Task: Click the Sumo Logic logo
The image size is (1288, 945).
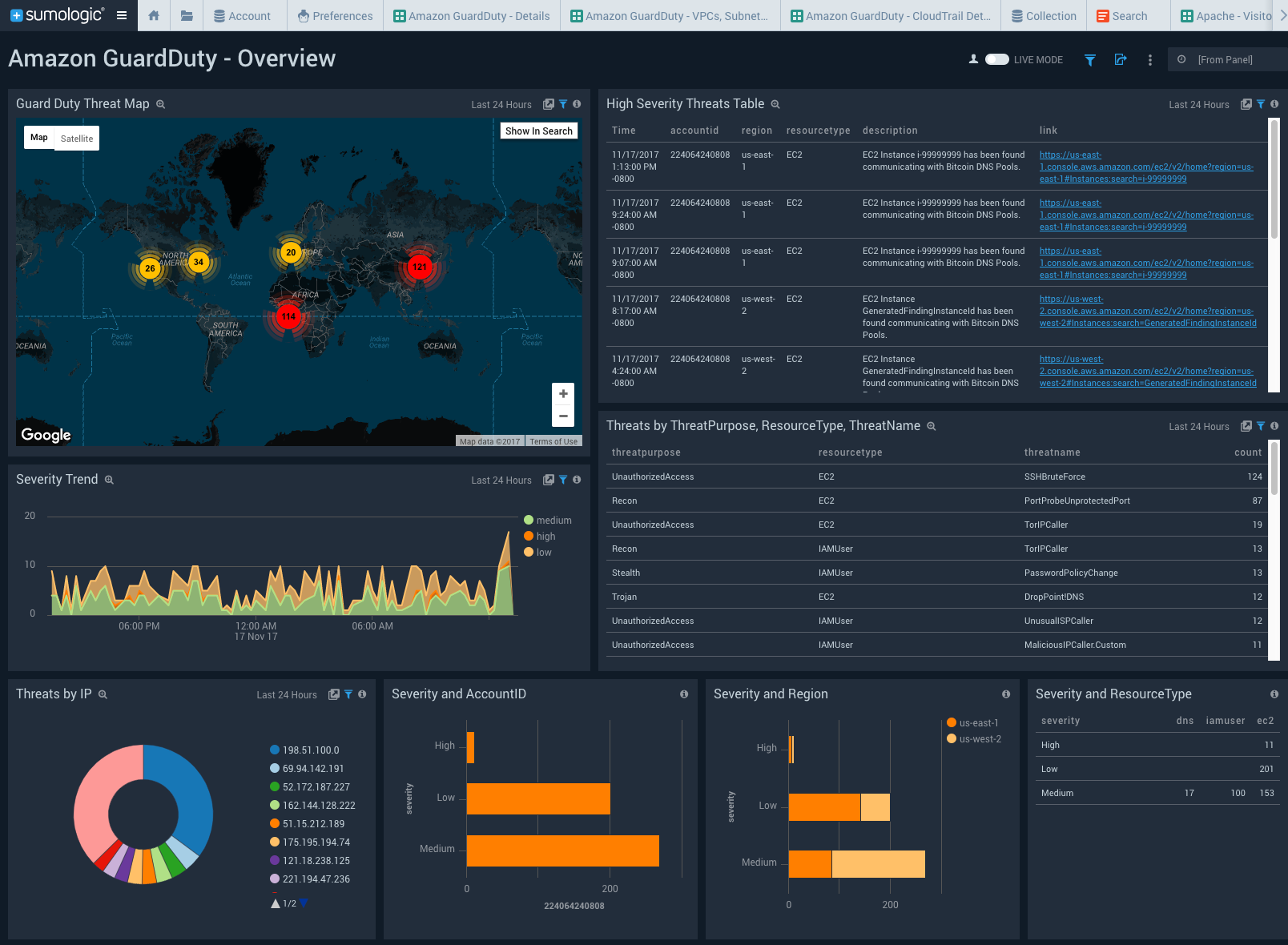Action: pos(57,15)
